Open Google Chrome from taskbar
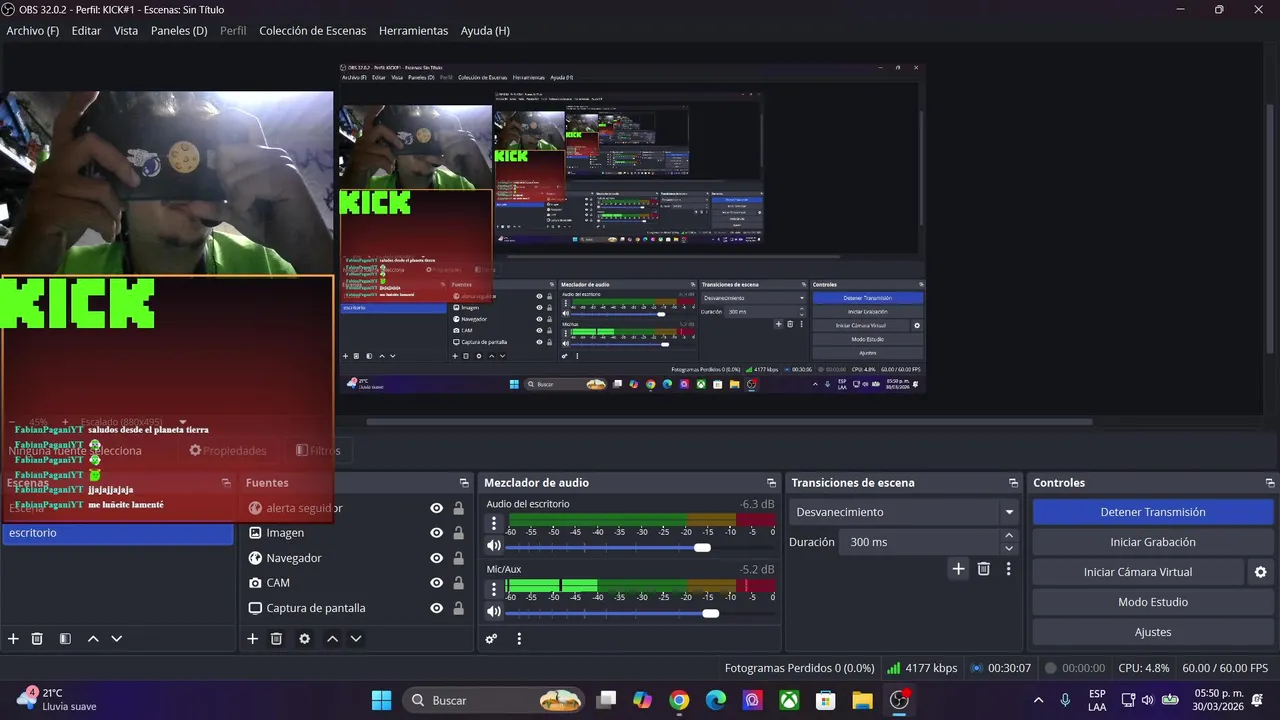The width and height of the screenshot is (1280, 720). [x=679, y=700]
